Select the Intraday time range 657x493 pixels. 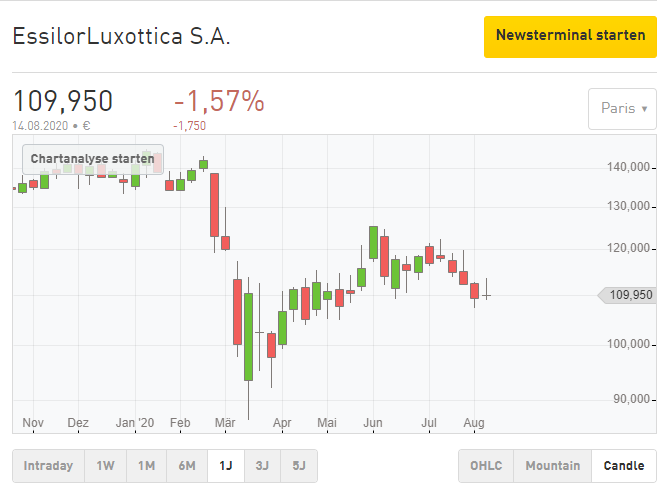(x=48, y=465)
